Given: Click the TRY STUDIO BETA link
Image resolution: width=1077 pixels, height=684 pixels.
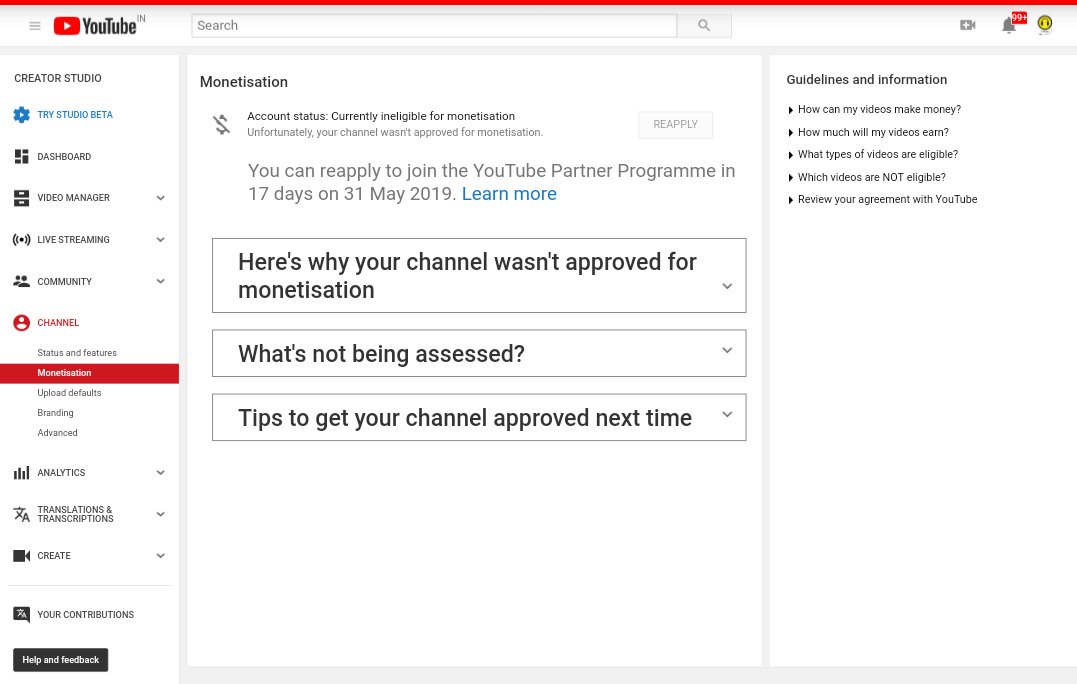Looking at the screenshot, I should pyautogui.click(x=75, y=115).
